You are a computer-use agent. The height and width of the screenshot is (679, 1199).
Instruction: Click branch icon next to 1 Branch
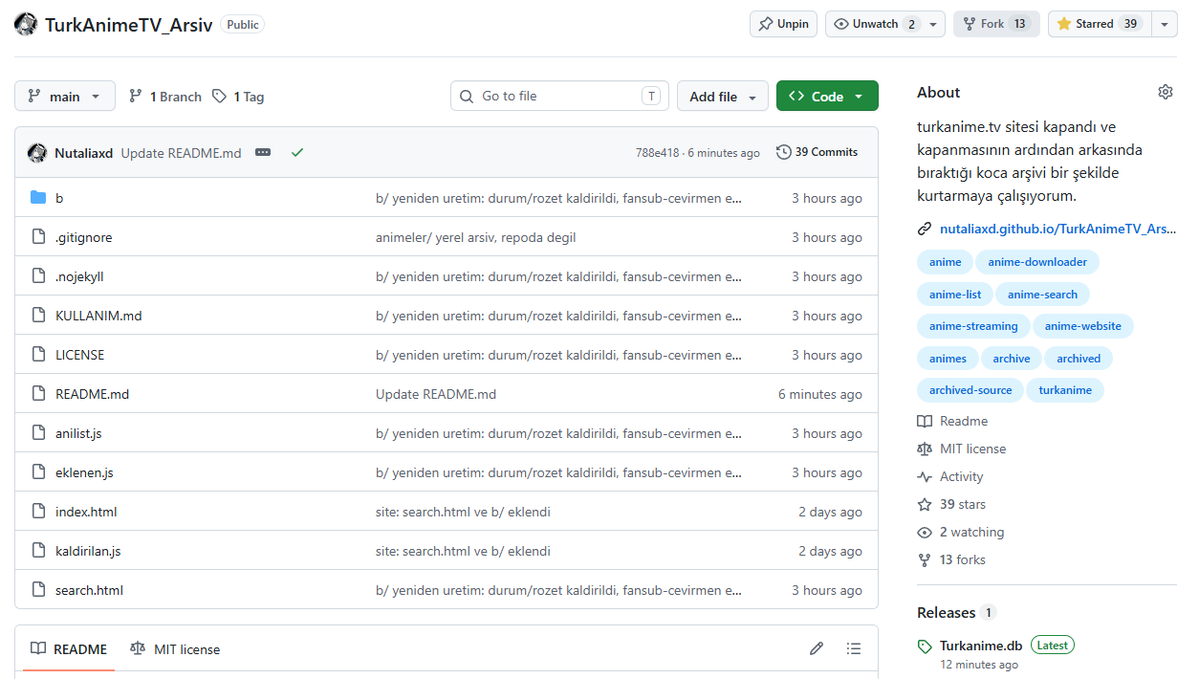click(x=135, y=96)
